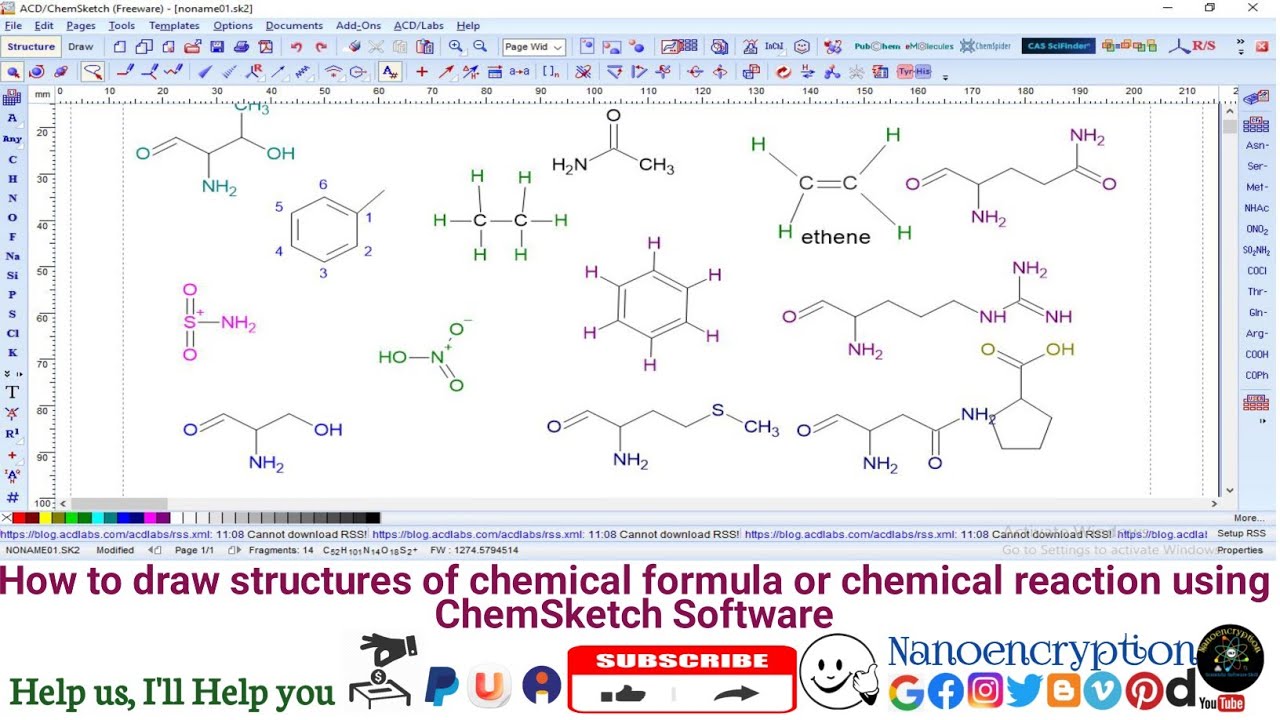The height and width of the screenshot is (720, 1280).
Task: Open the Edit menu
Action: coord(44,25)
